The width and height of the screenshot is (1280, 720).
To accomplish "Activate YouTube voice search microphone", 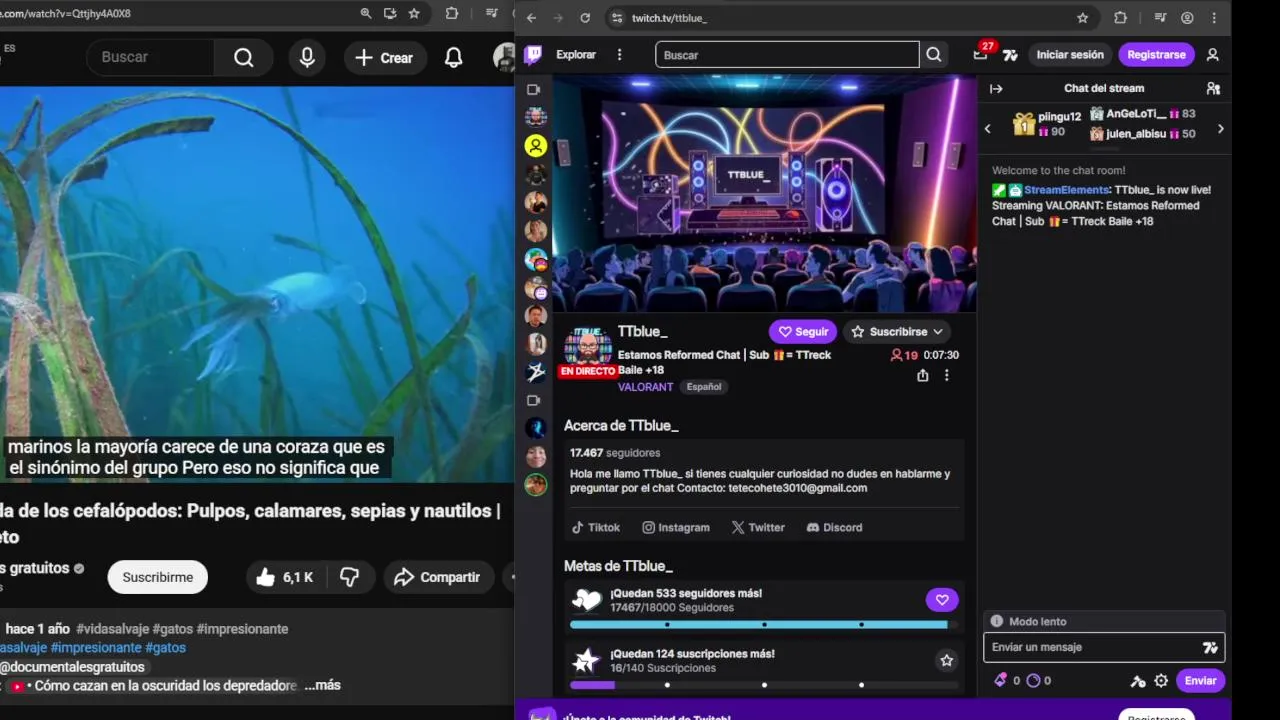I will coord(307,58).
